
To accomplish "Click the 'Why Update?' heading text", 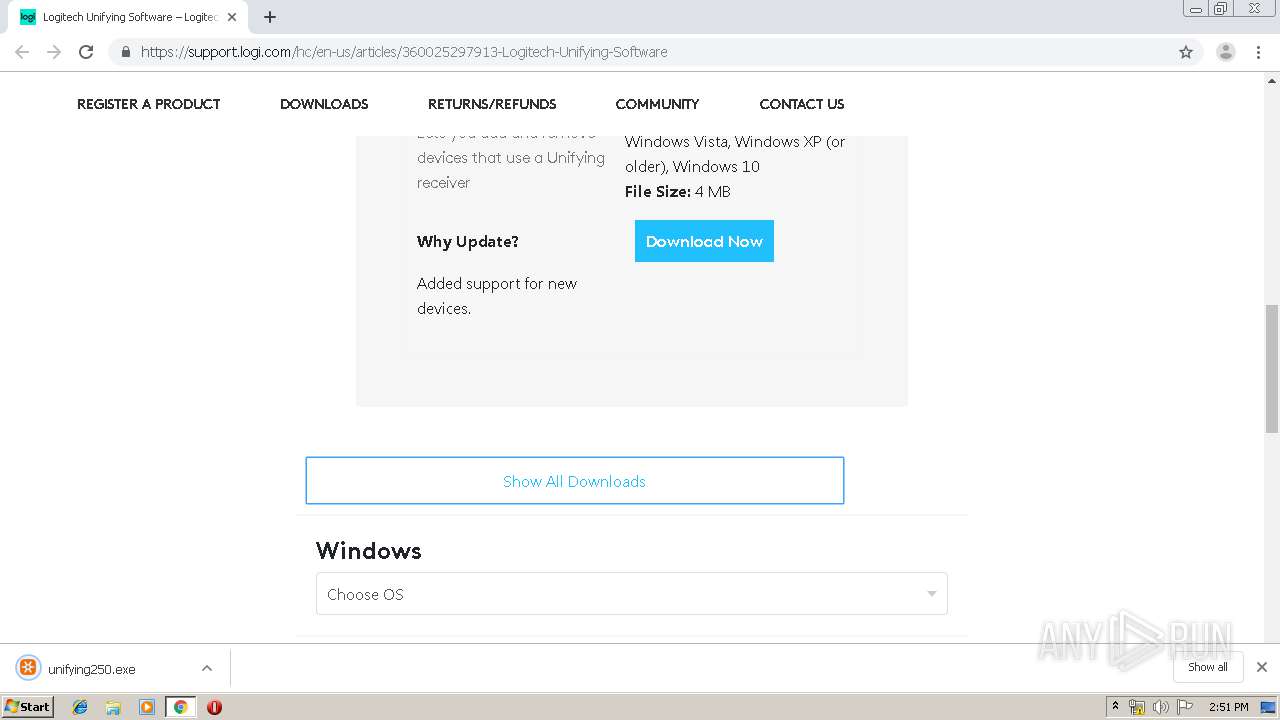I will [468, 241].
